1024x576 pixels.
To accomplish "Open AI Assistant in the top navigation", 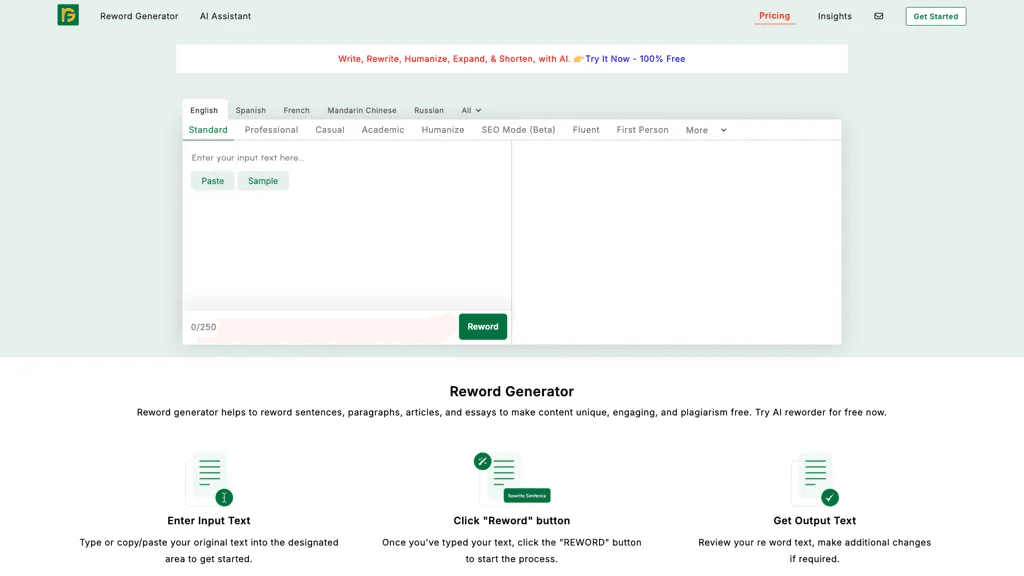I will [225, 16].
